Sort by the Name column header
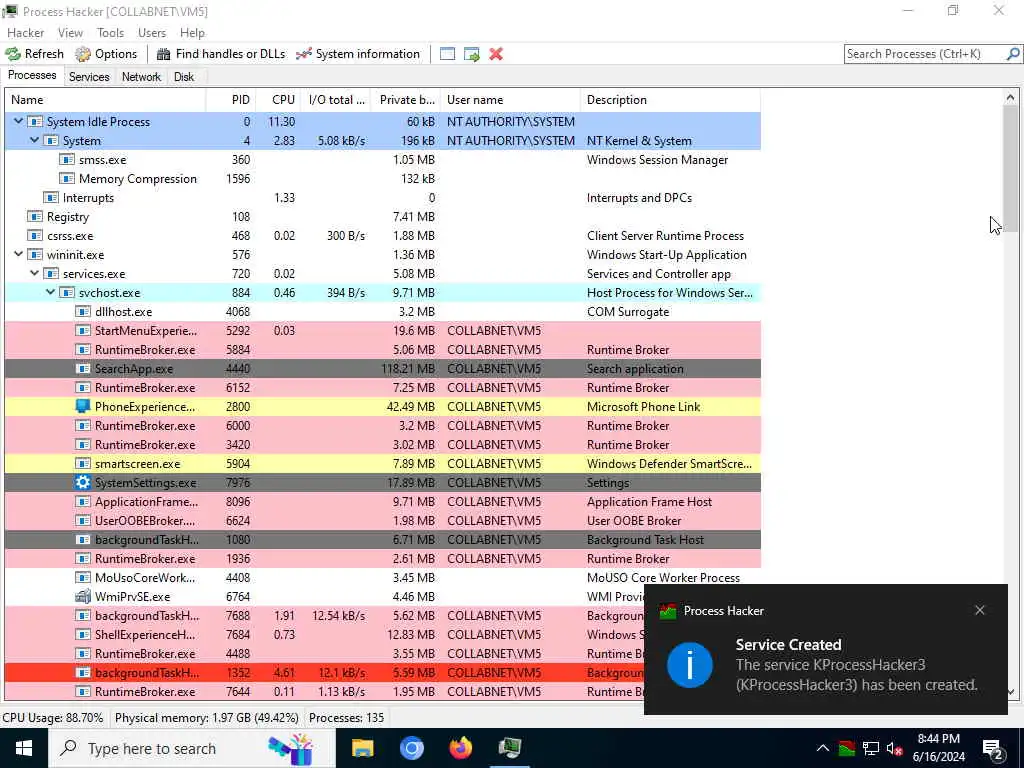 coord(105,100)
